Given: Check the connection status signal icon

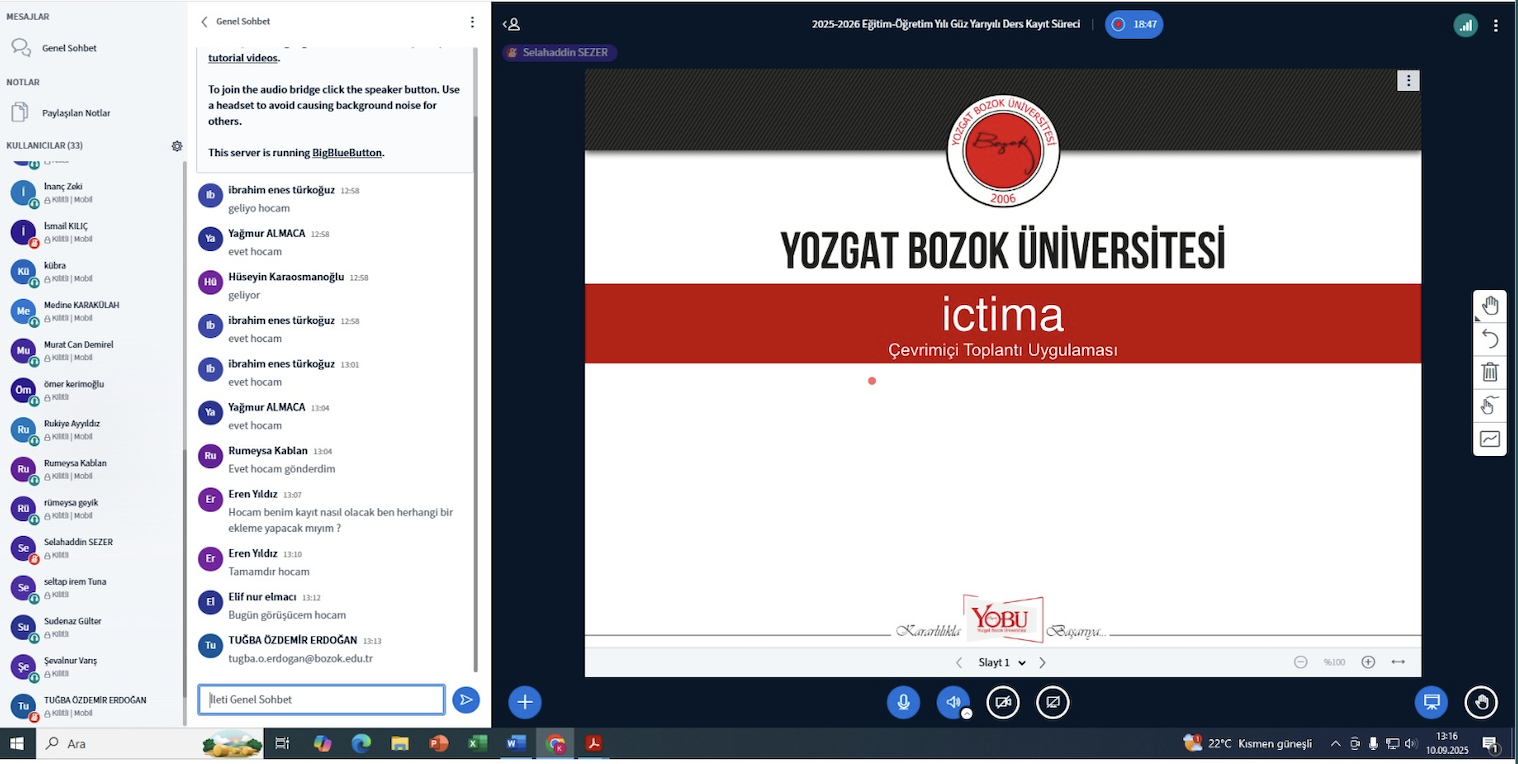Looking at the screenshot, I should point(1466,25).
